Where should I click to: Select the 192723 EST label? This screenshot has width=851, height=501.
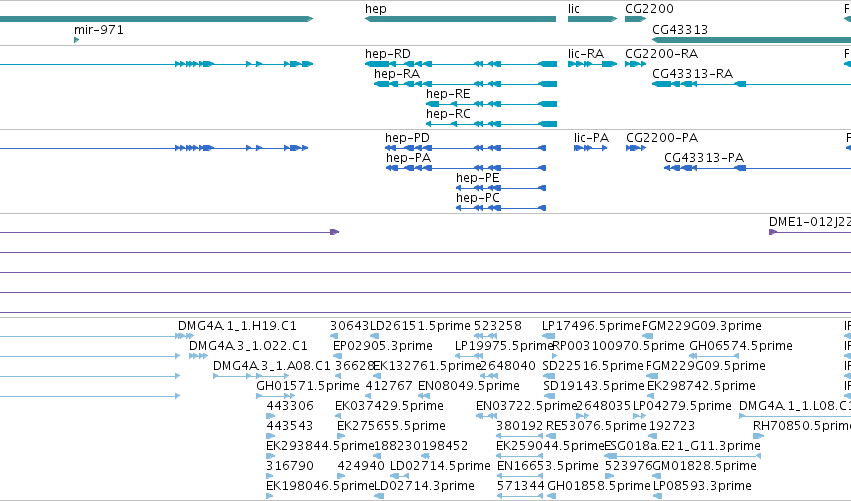coord(672,426)
